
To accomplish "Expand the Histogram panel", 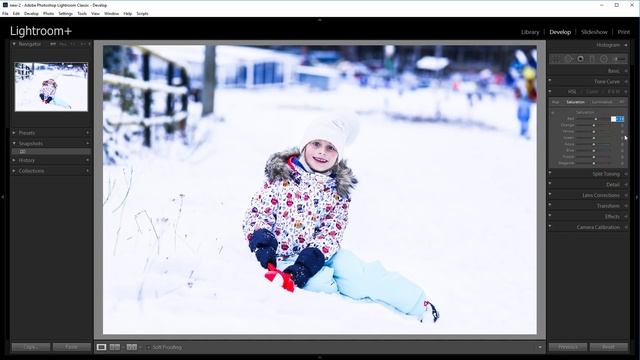I will pyautogui.click(x=626, y=45).
